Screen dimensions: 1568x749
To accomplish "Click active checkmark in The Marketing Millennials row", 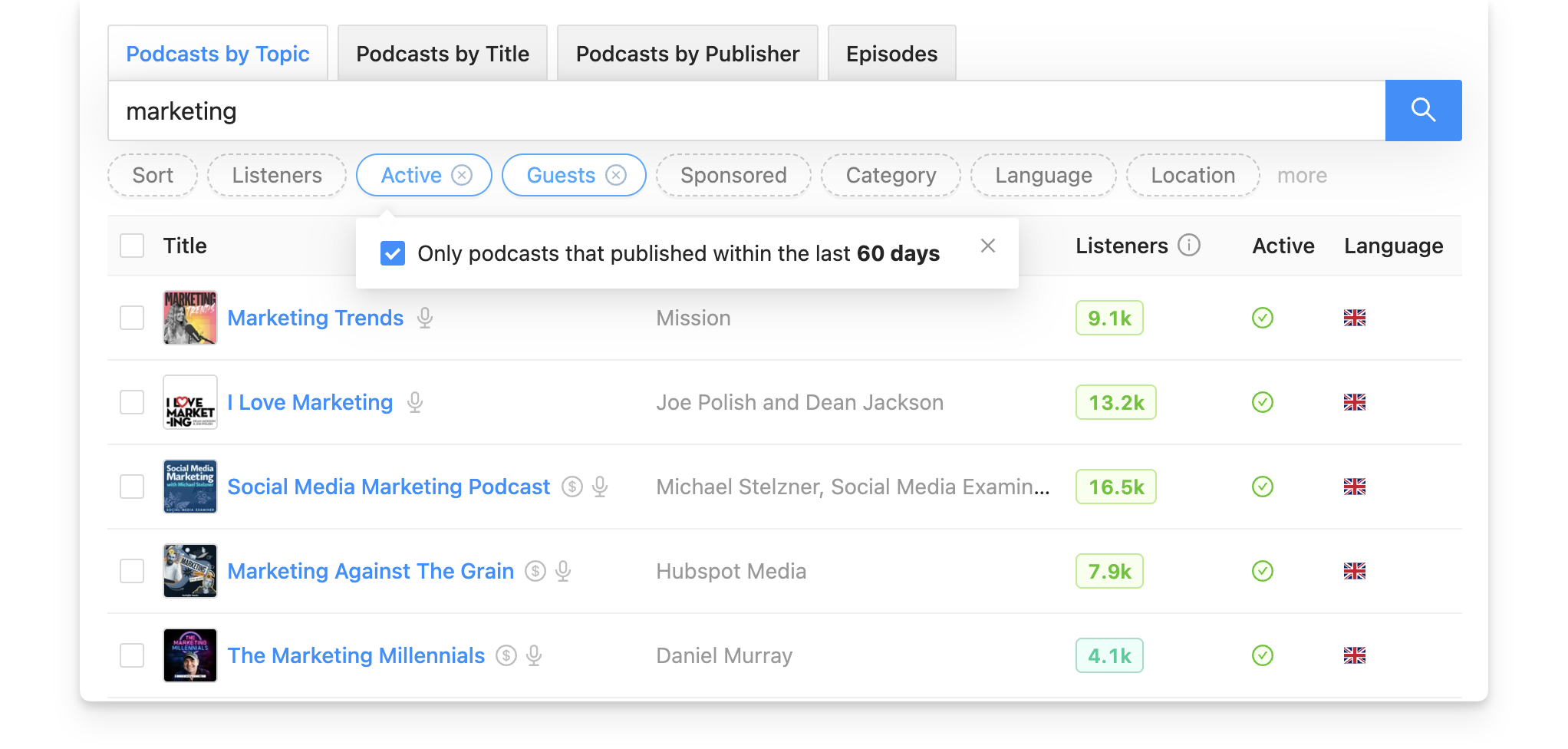I will pos(1263,655).
